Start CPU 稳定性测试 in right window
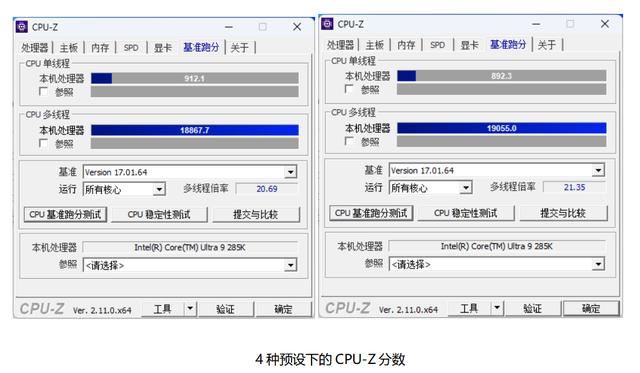The image size is (640, 373). 466,213
